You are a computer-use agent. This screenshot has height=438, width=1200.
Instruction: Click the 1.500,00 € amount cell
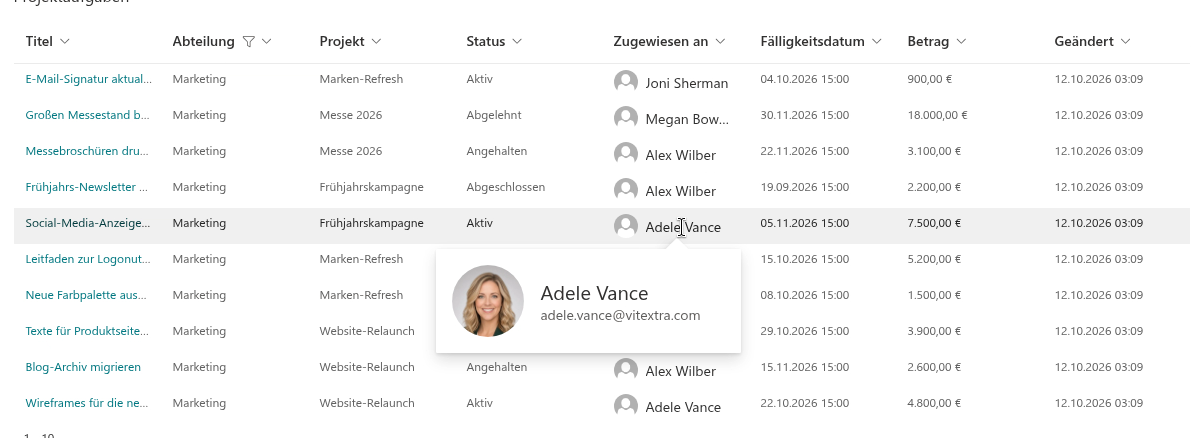[x=934, y=295]
